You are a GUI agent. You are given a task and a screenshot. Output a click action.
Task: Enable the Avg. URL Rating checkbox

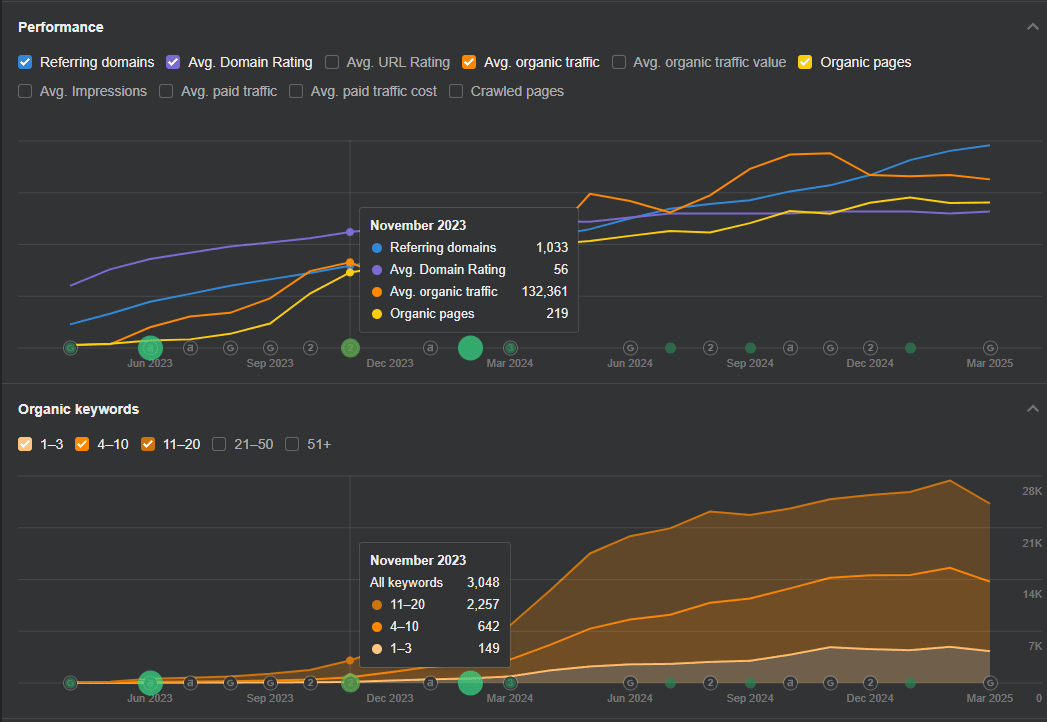(332, 62)
